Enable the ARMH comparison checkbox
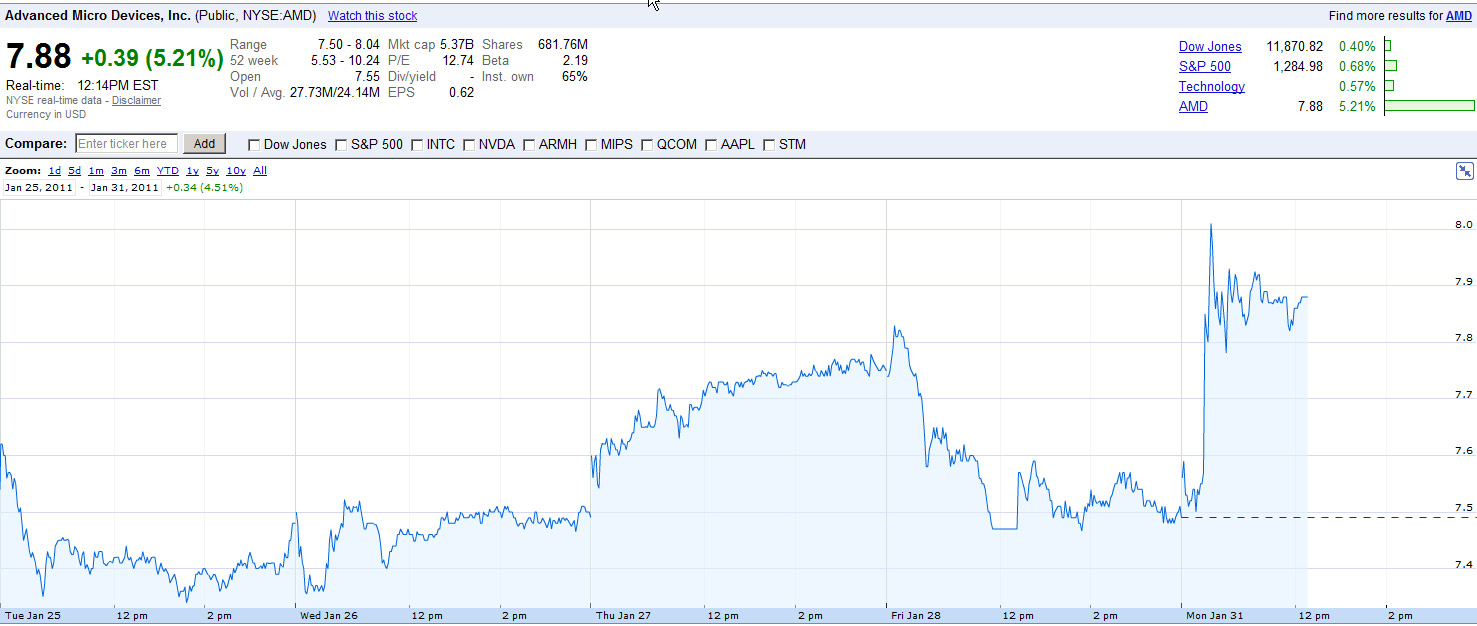 (528, 145)
